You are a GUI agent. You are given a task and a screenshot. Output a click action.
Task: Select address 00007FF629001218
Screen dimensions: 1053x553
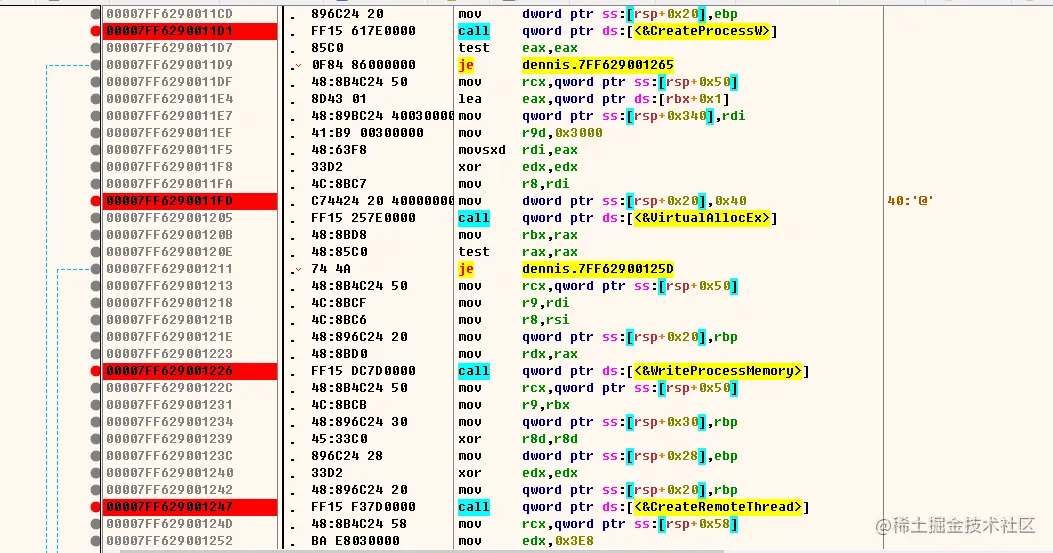click(169, 303)
